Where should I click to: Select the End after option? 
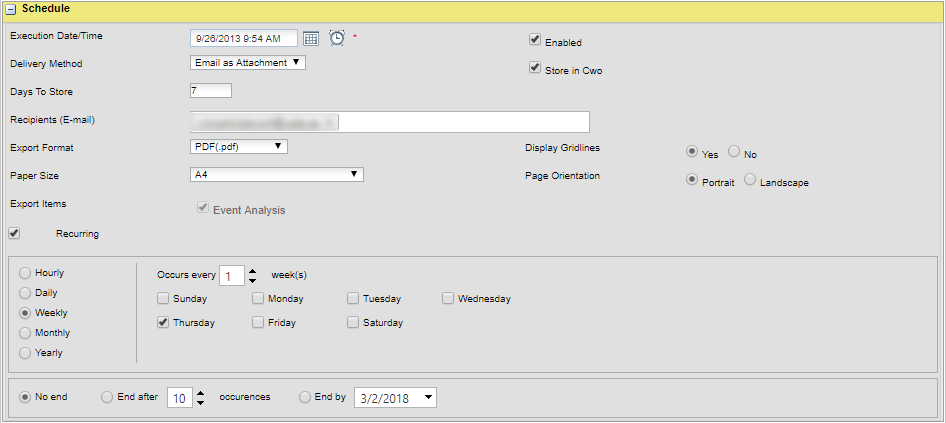(107, 397)
